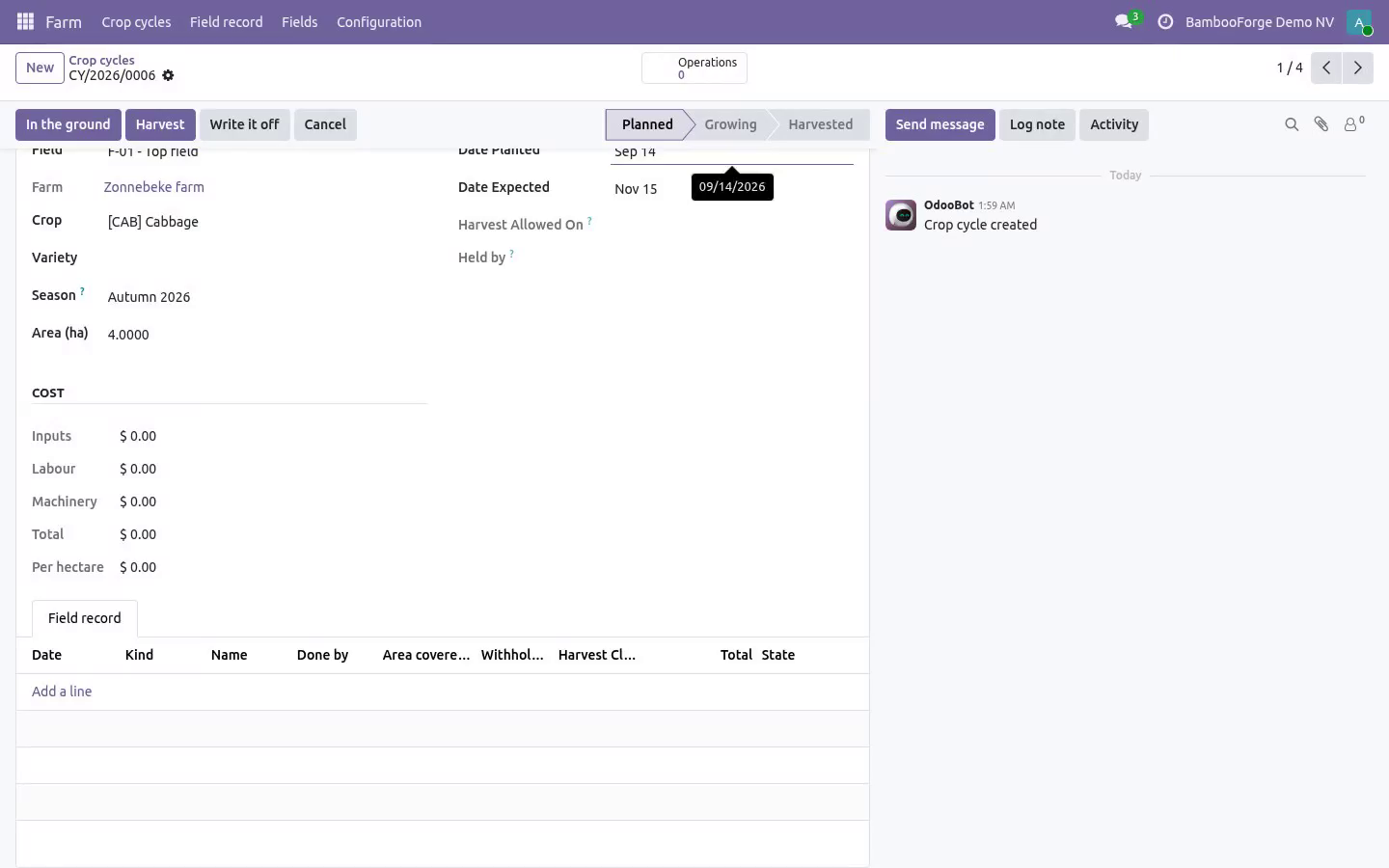Set status to Harvested
Screen dimensions: 1389x868
pos(820,124)
